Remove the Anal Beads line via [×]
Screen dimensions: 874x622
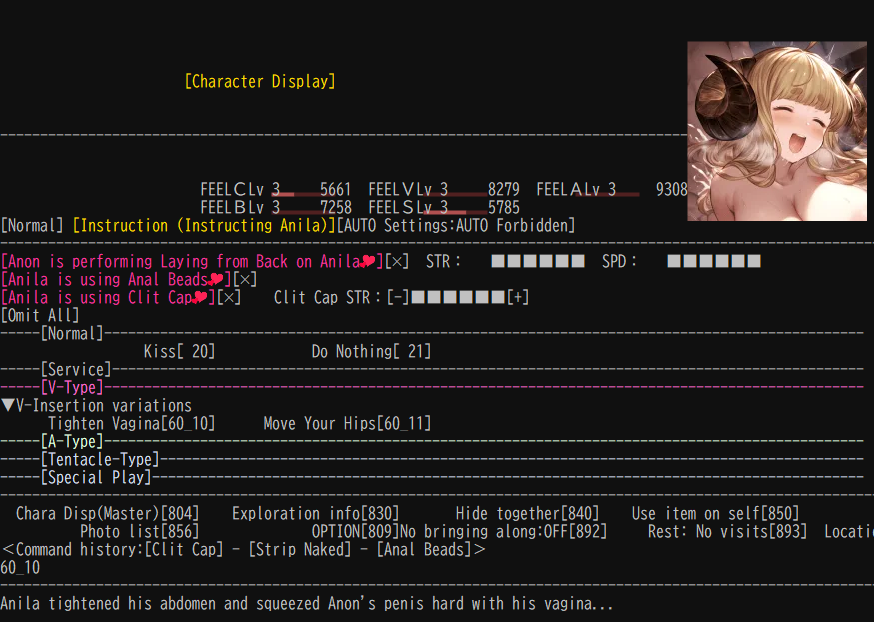pyautogui.click(x=244, y=279)
